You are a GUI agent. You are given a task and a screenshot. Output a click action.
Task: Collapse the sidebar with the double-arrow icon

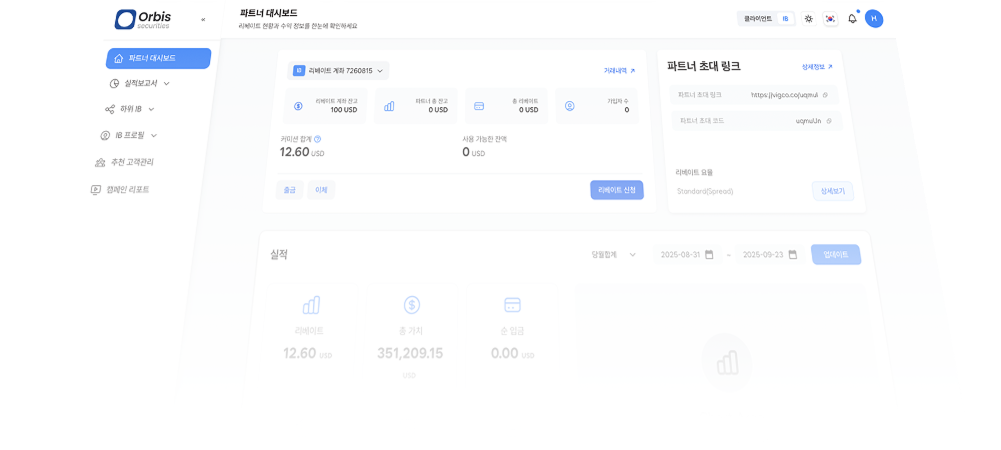pos(203,19)
